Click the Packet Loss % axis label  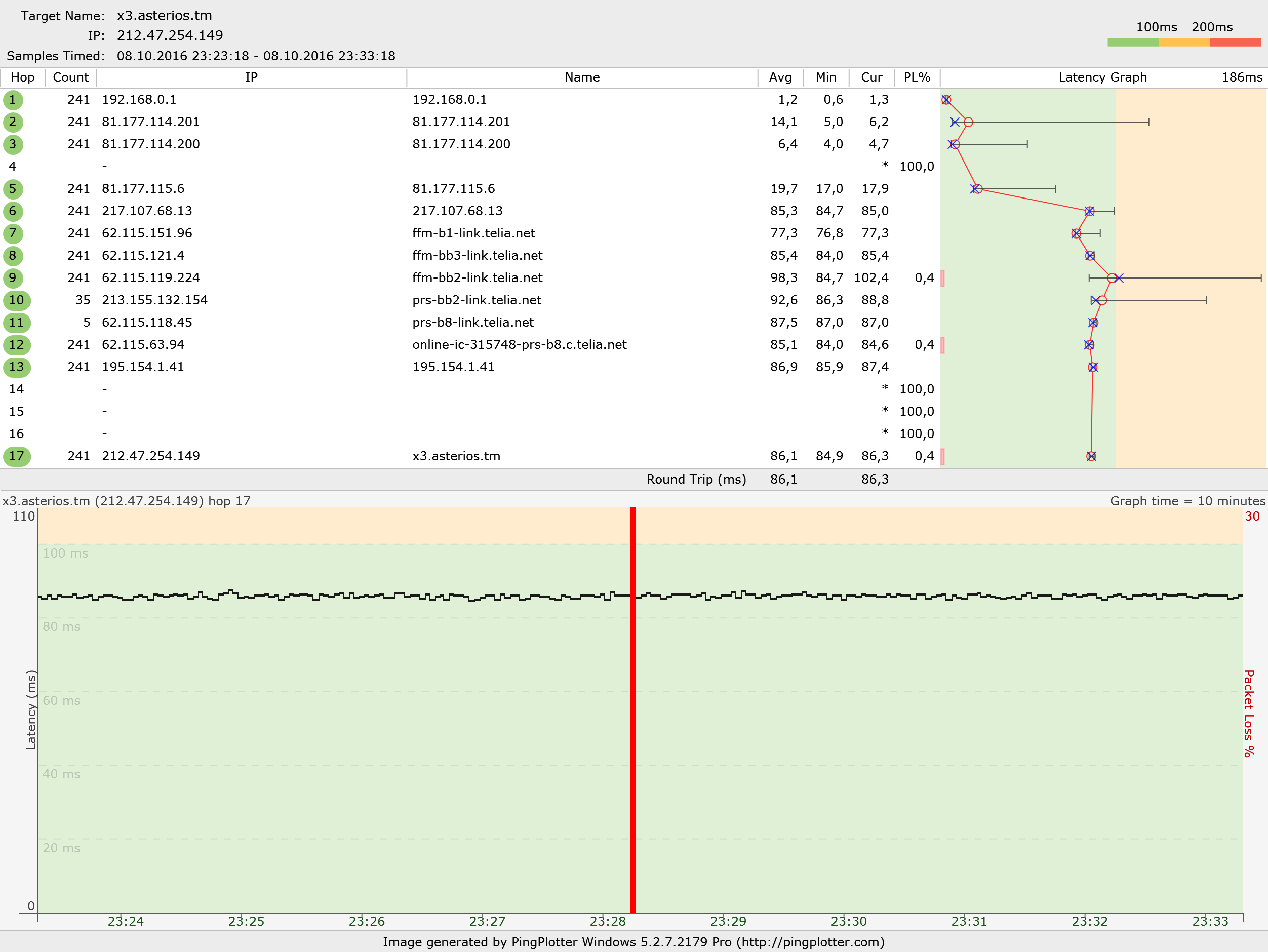(1249, 713)
